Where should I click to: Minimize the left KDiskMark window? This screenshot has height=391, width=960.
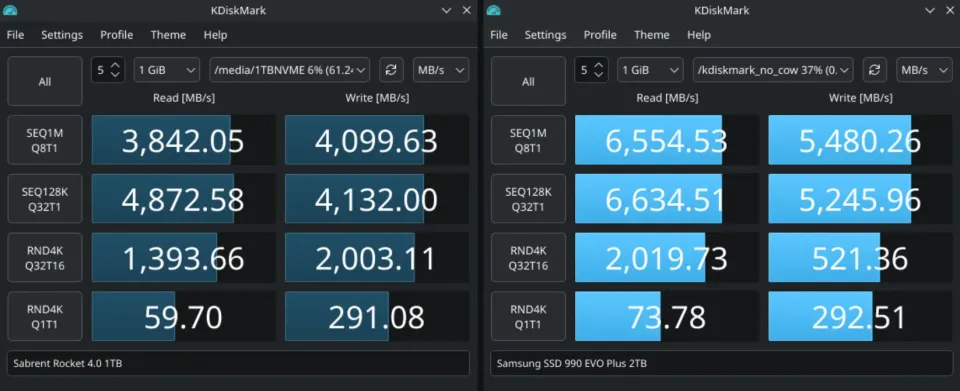[447, 10]
